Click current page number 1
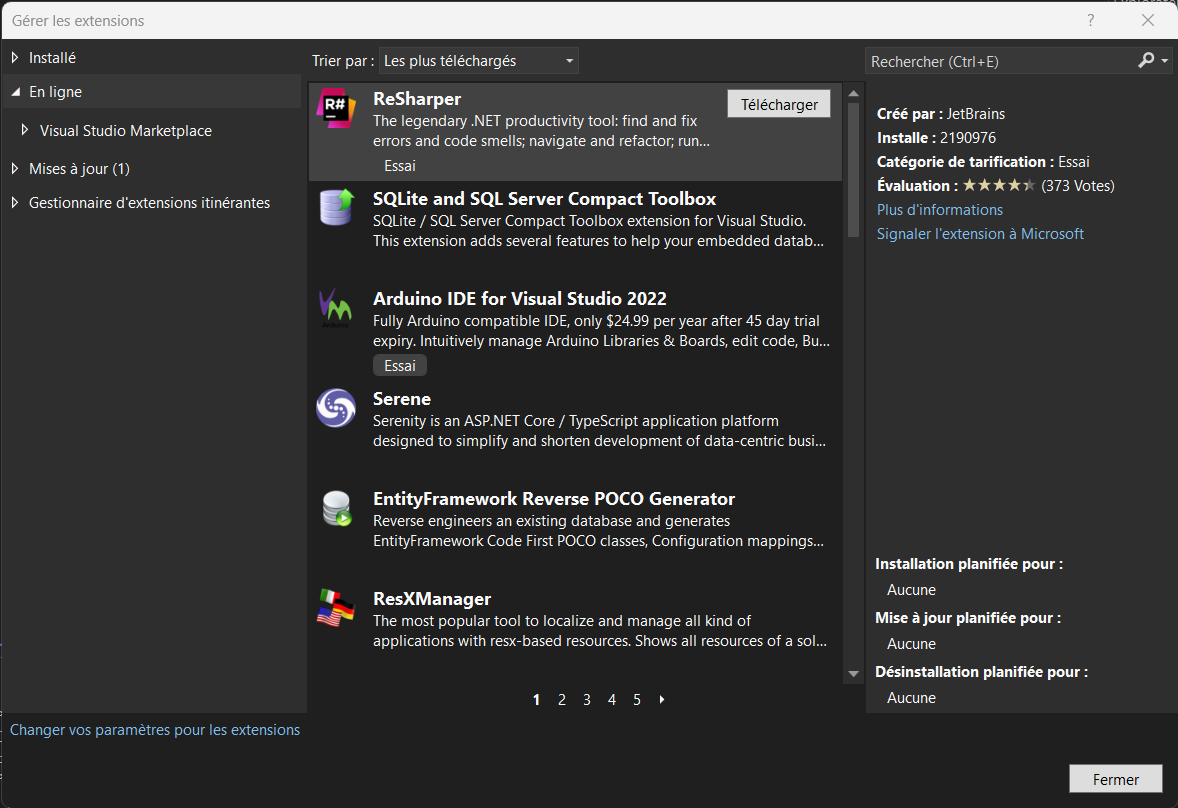This screenshot has height=808, width=1178. coord(536,700)
